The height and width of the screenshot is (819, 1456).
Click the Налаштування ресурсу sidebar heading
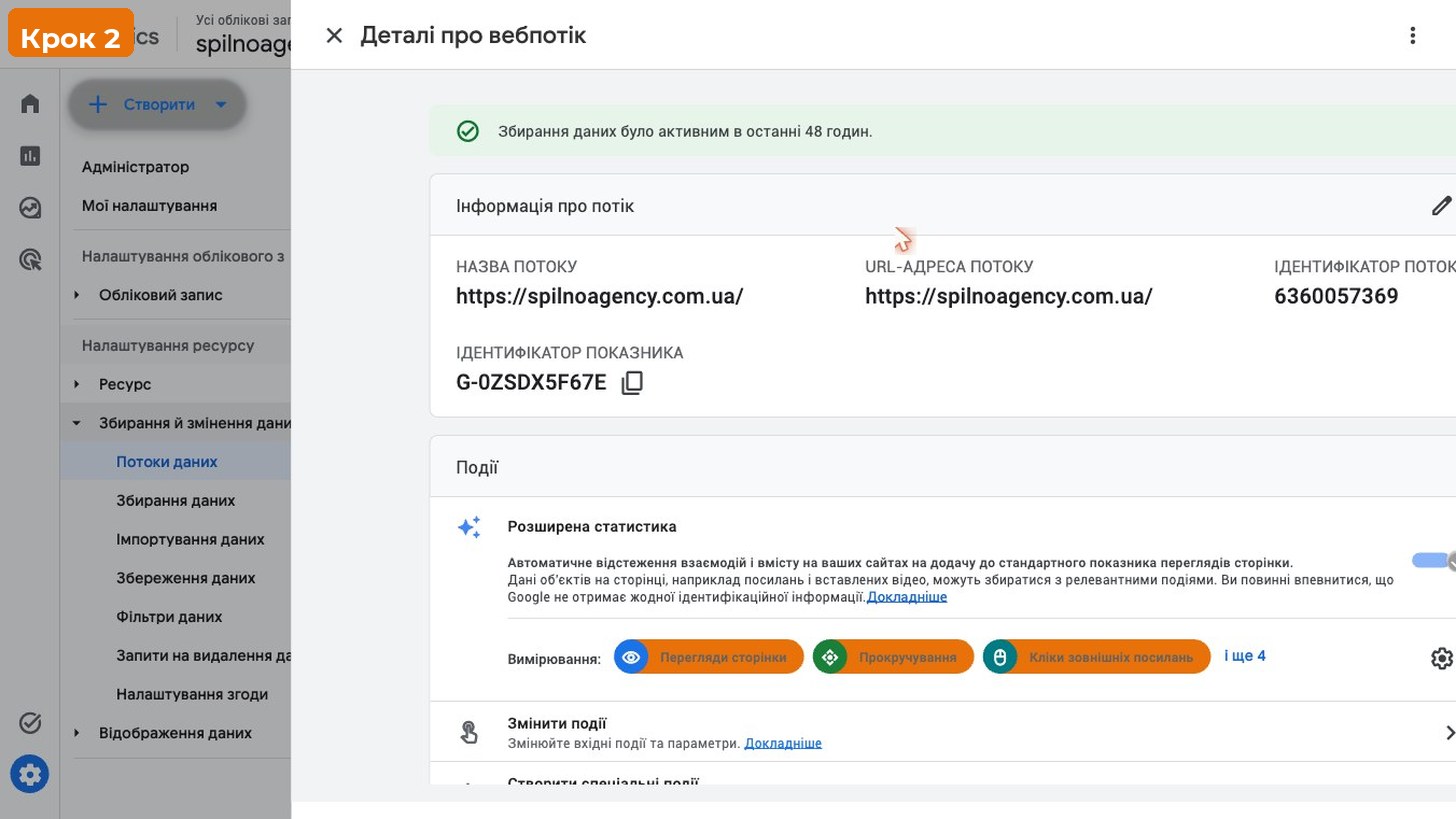point(168,346)
